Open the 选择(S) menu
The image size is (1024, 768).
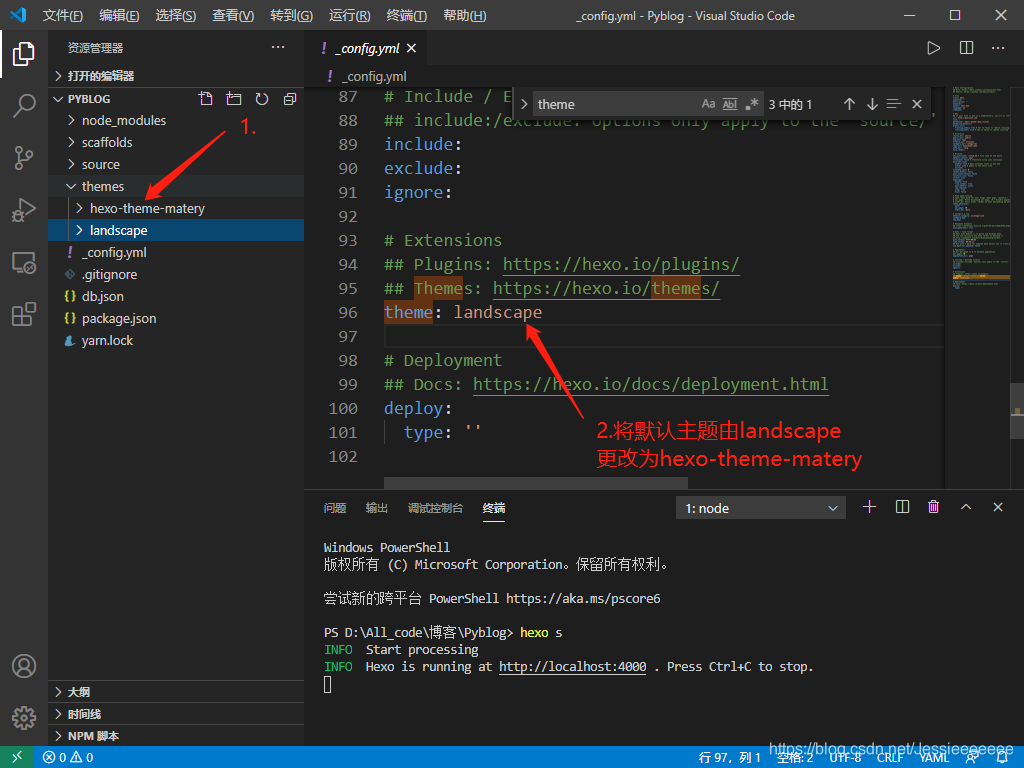[x=176, y=15]
